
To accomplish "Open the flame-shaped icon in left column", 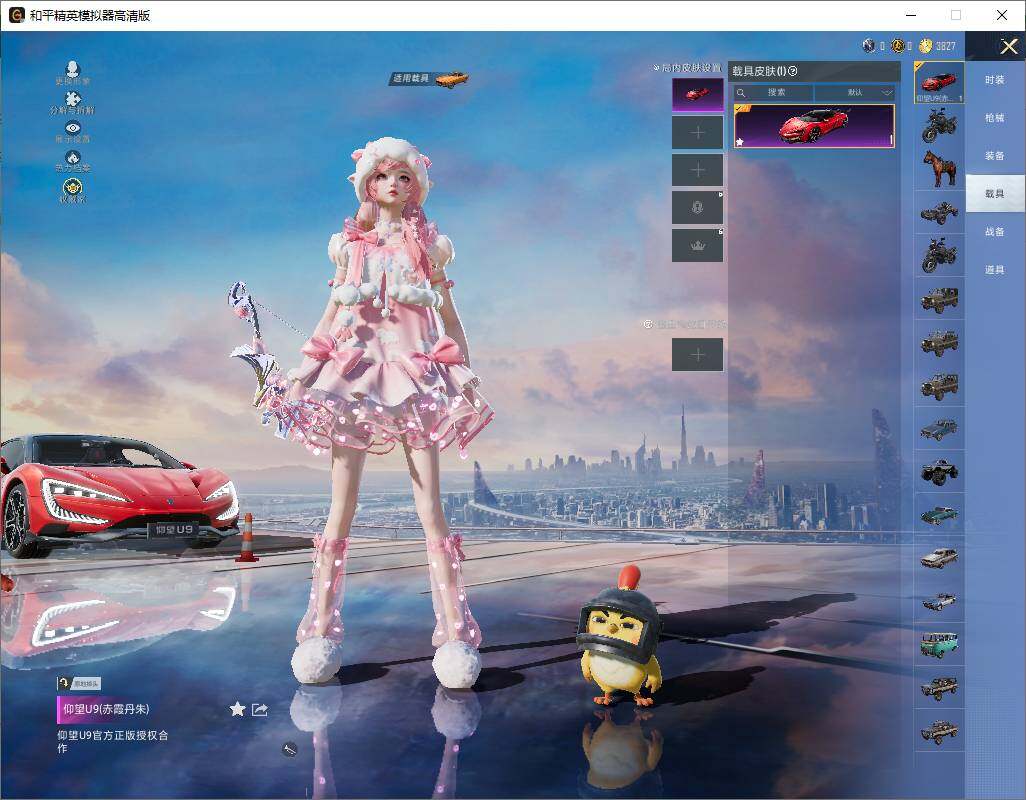I will (x=73, y=157).
